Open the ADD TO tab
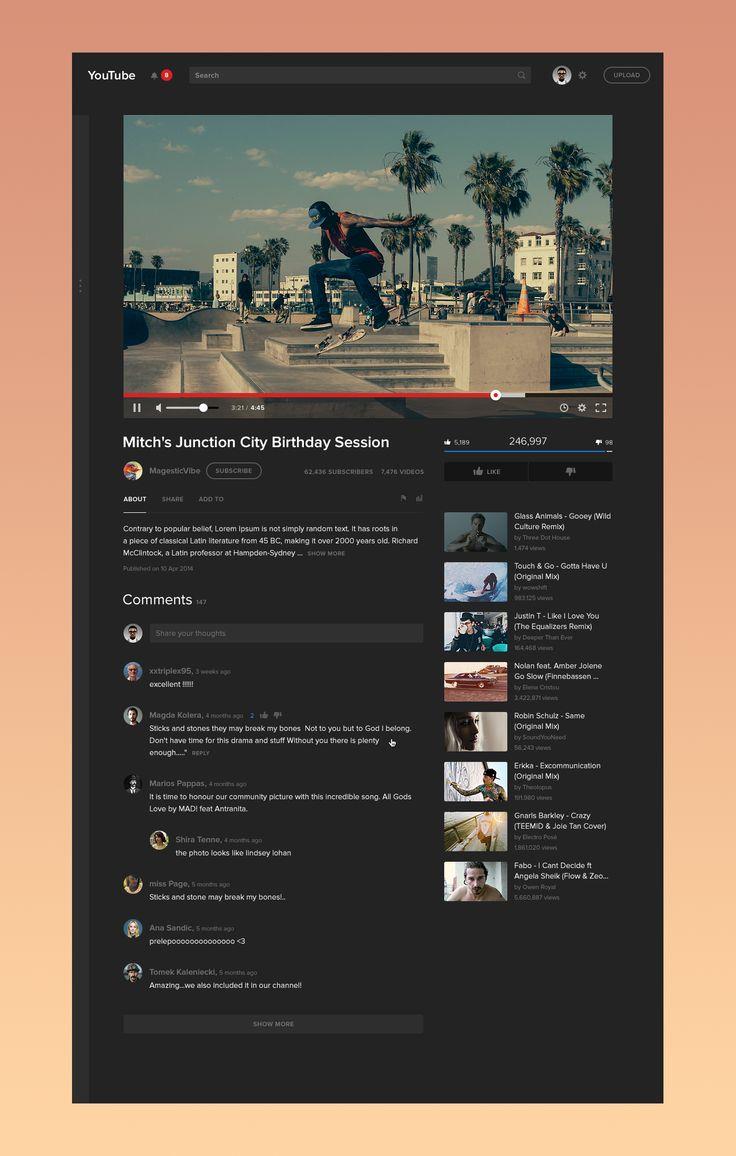Image resolution: width=736 pixels, height=1156 pixels. 211,499
